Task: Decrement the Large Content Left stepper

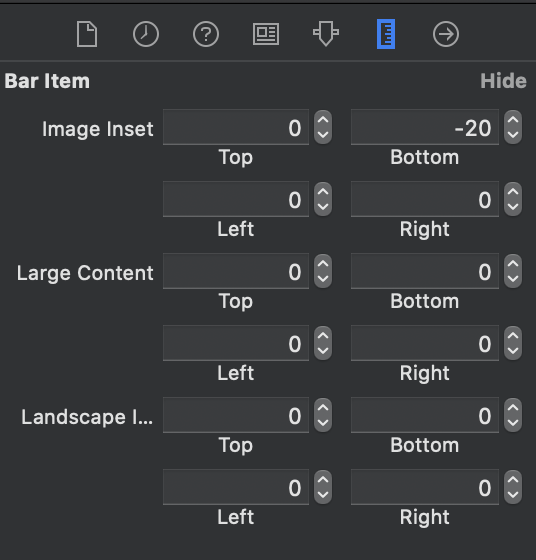Action: coord(323,351)
